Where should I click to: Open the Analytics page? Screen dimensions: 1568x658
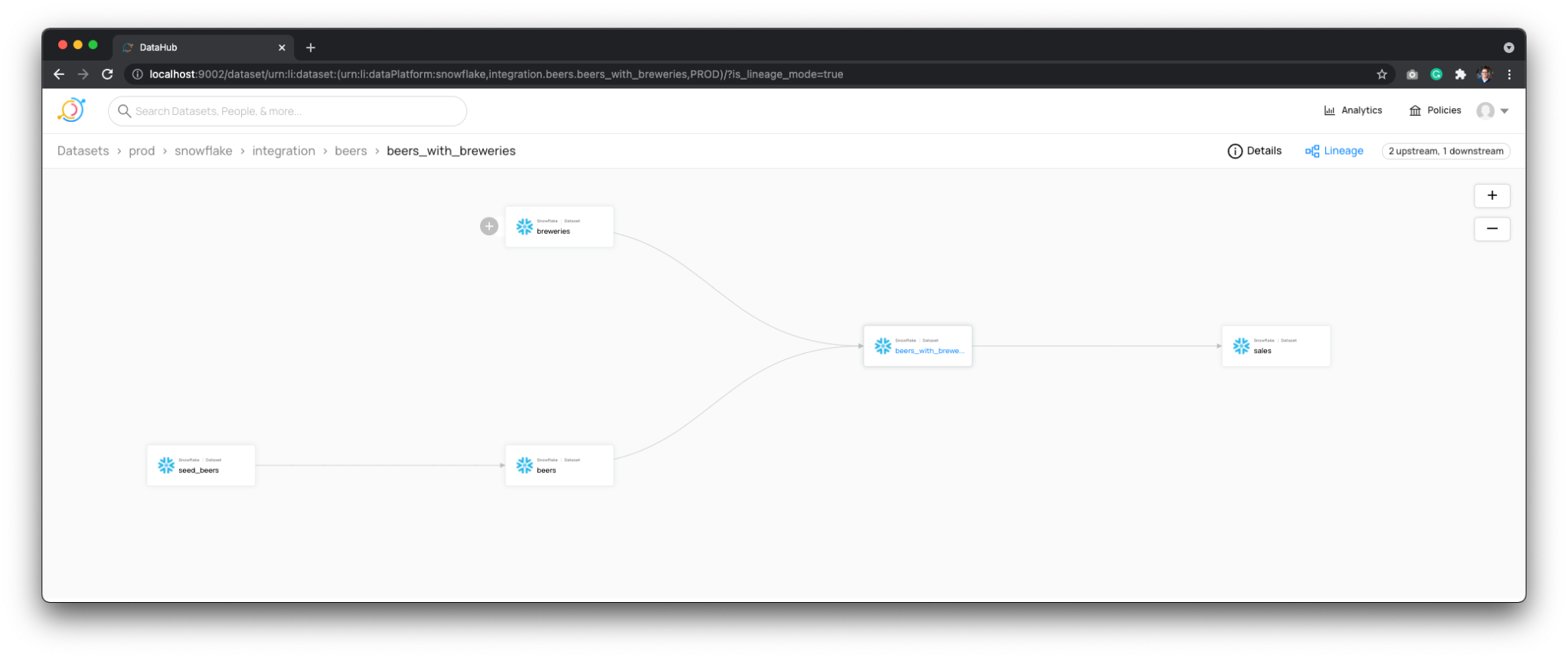point(1353,110)
